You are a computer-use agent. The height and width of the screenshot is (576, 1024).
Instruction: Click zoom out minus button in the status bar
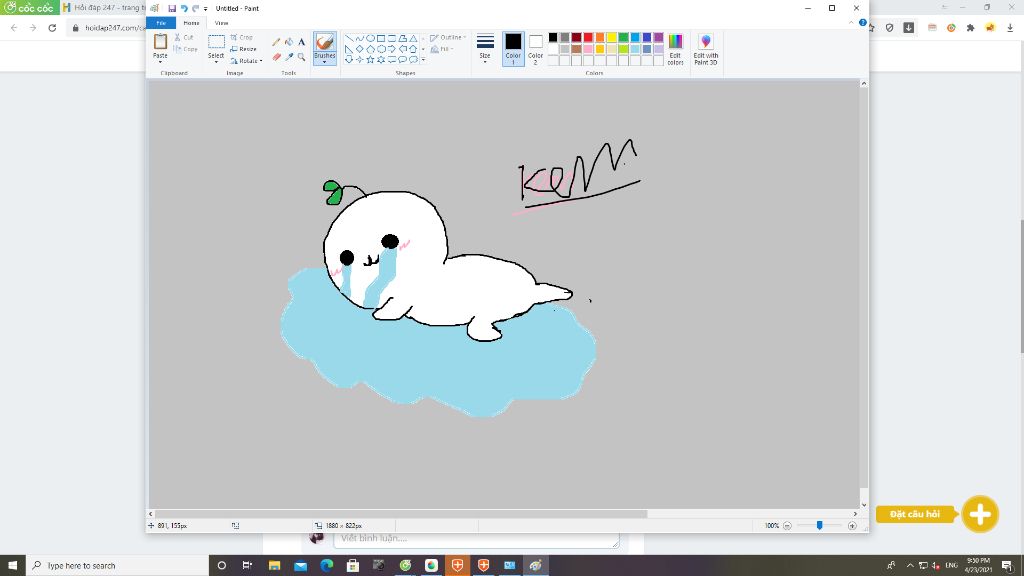point(787,526)
